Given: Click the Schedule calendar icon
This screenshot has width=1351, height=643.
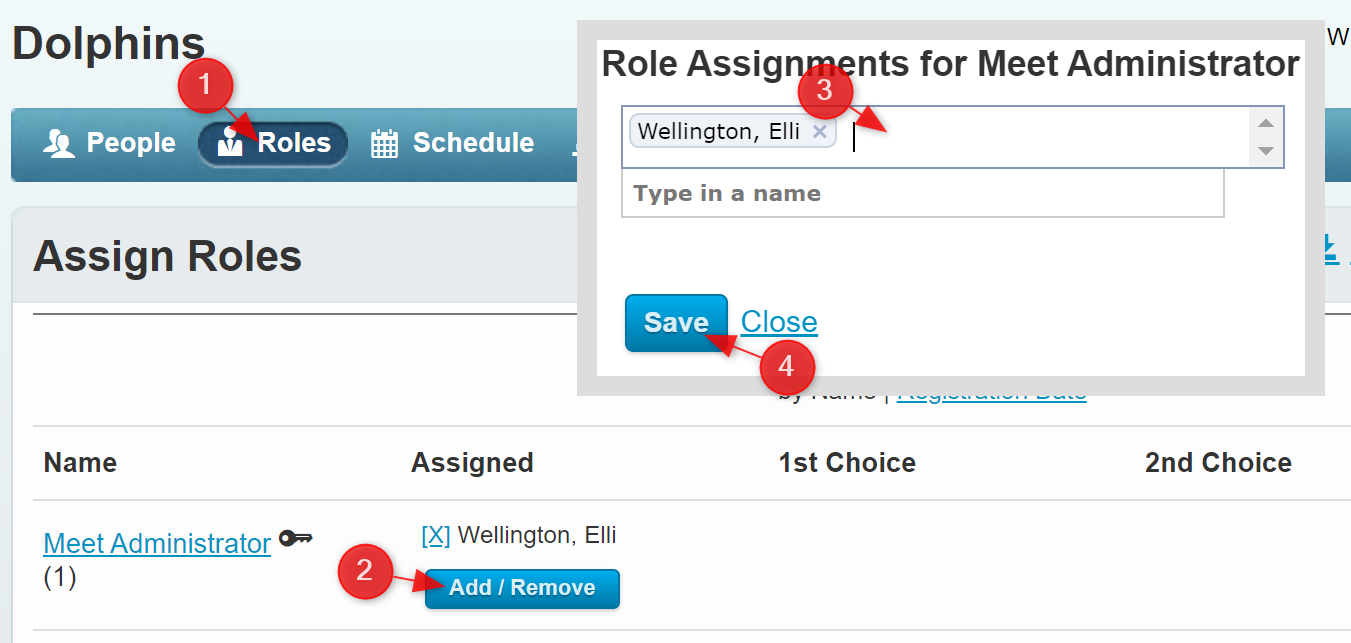Looking at the screenshot, I should [x=384, y=144].
